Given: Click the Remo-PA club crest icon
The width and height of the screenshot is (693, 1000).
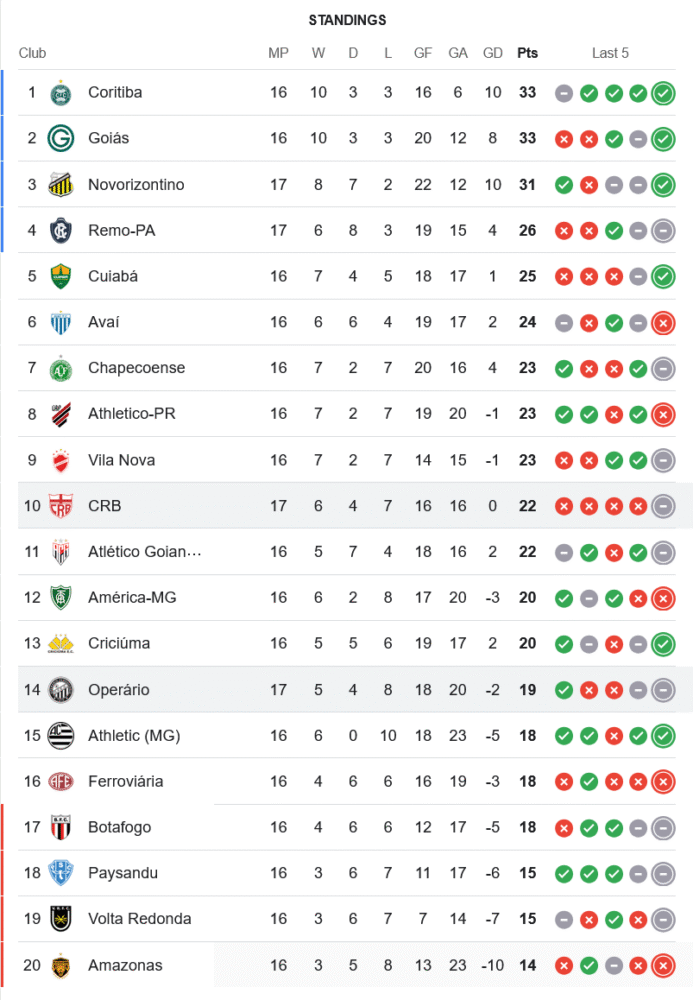Looking at the screenshot, I should pyautogui.click(x=61, y=231).
